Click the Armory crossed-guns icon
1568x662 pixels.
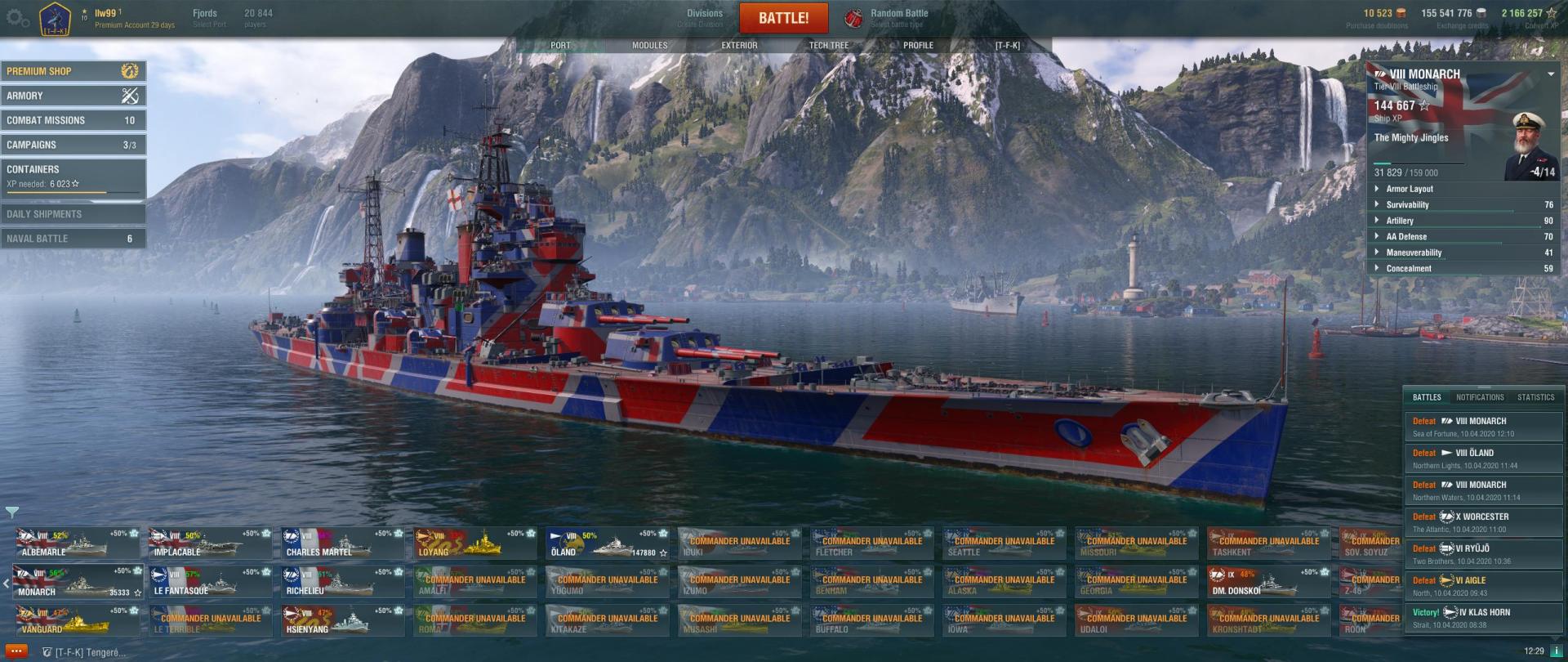point(130,96)
